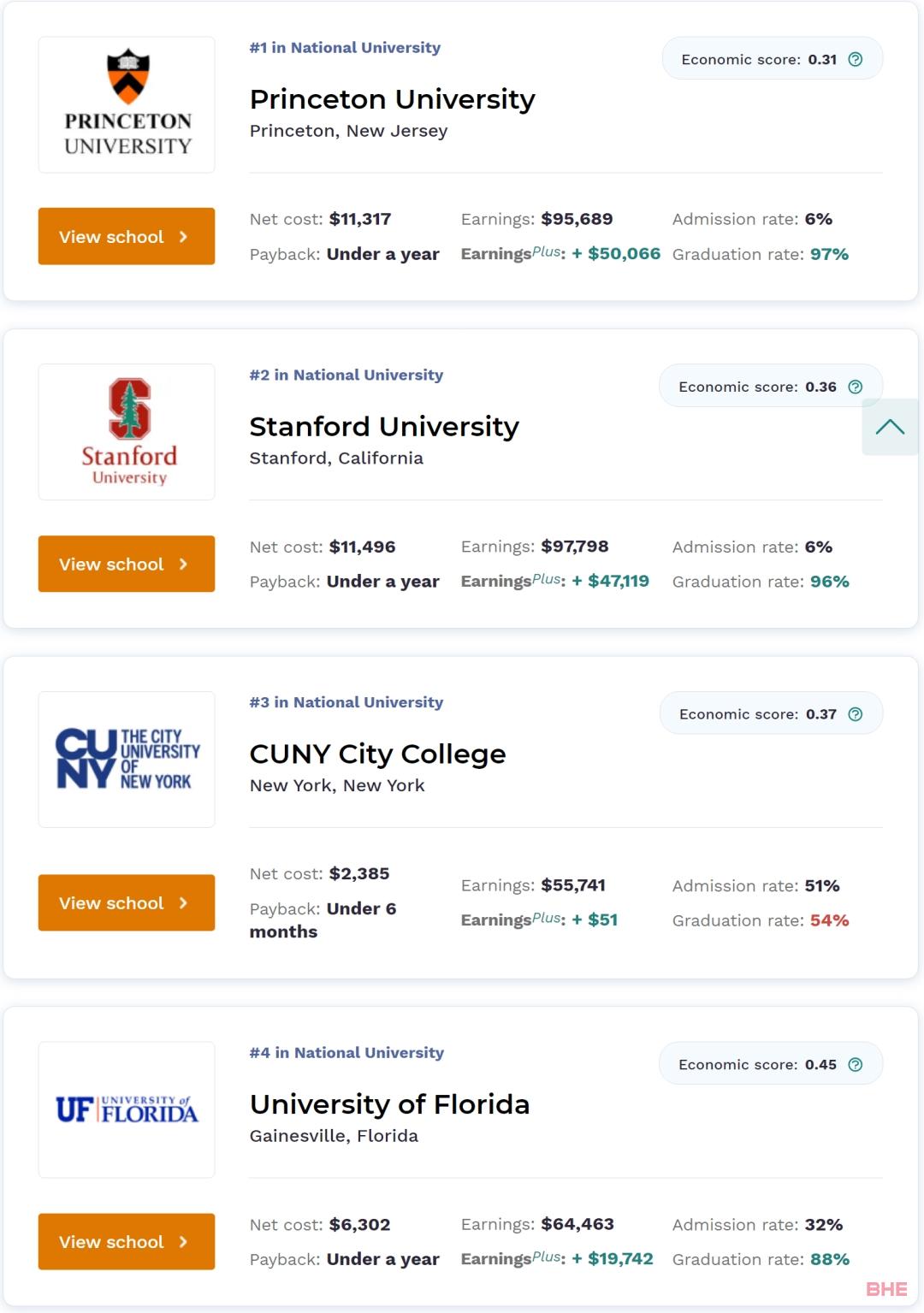Open the University of Florida title
Image resolution: width=924 pixels, height=1313 pixels.
pos(390,1104)
